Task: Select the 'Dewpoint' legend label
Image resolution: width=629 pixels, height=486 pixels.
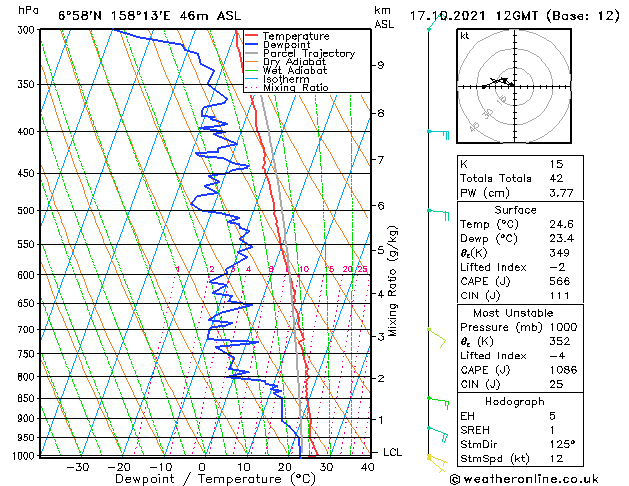Action: (286, 45)
